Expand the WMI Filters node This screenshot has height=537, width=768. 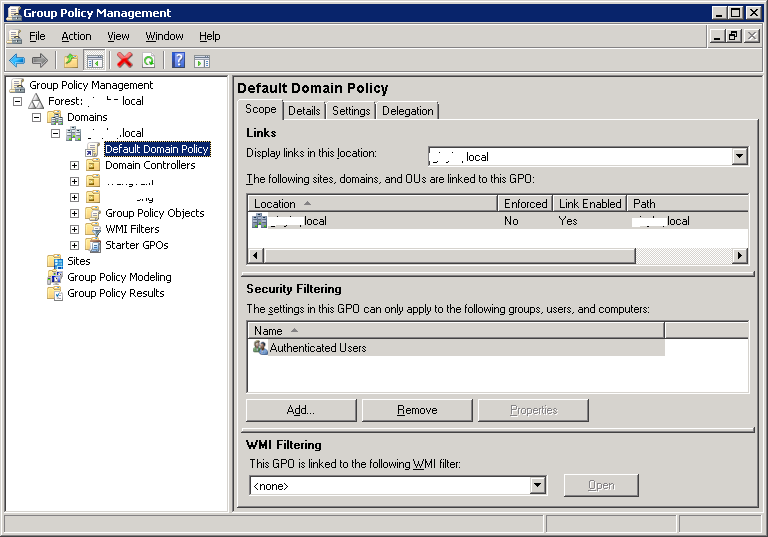[74, 229]
